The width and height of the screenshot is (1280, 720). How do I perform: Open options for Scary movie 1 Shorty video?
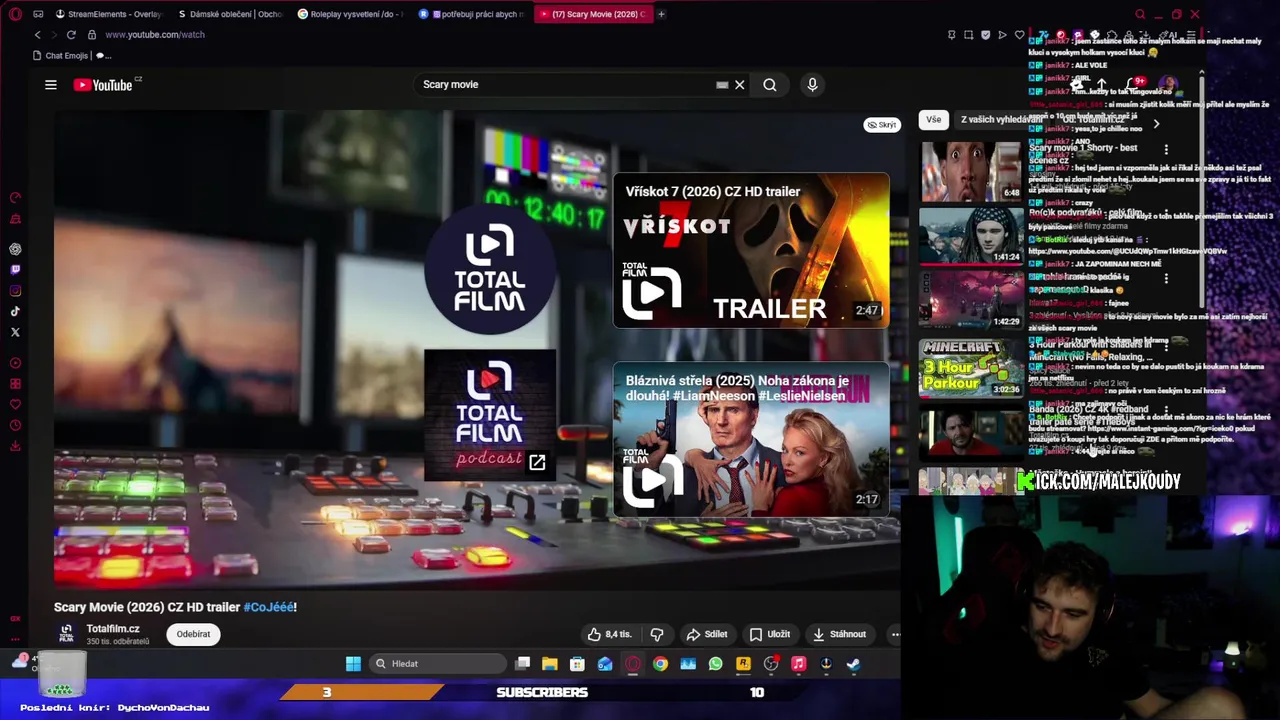point(1166,149)
